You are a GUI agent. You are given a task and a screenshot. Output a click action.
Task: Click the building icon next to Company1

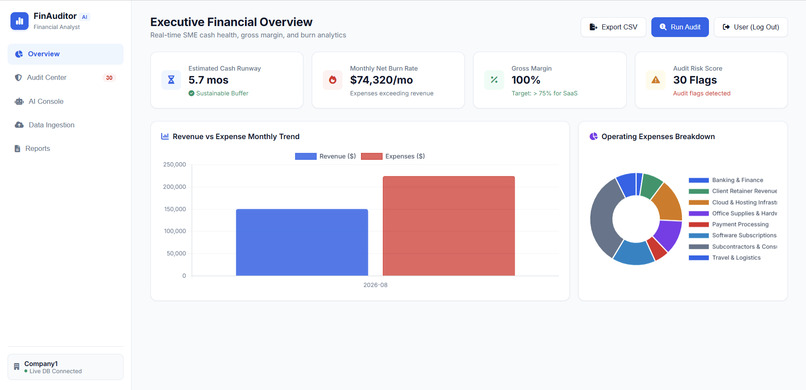(16, 367)
